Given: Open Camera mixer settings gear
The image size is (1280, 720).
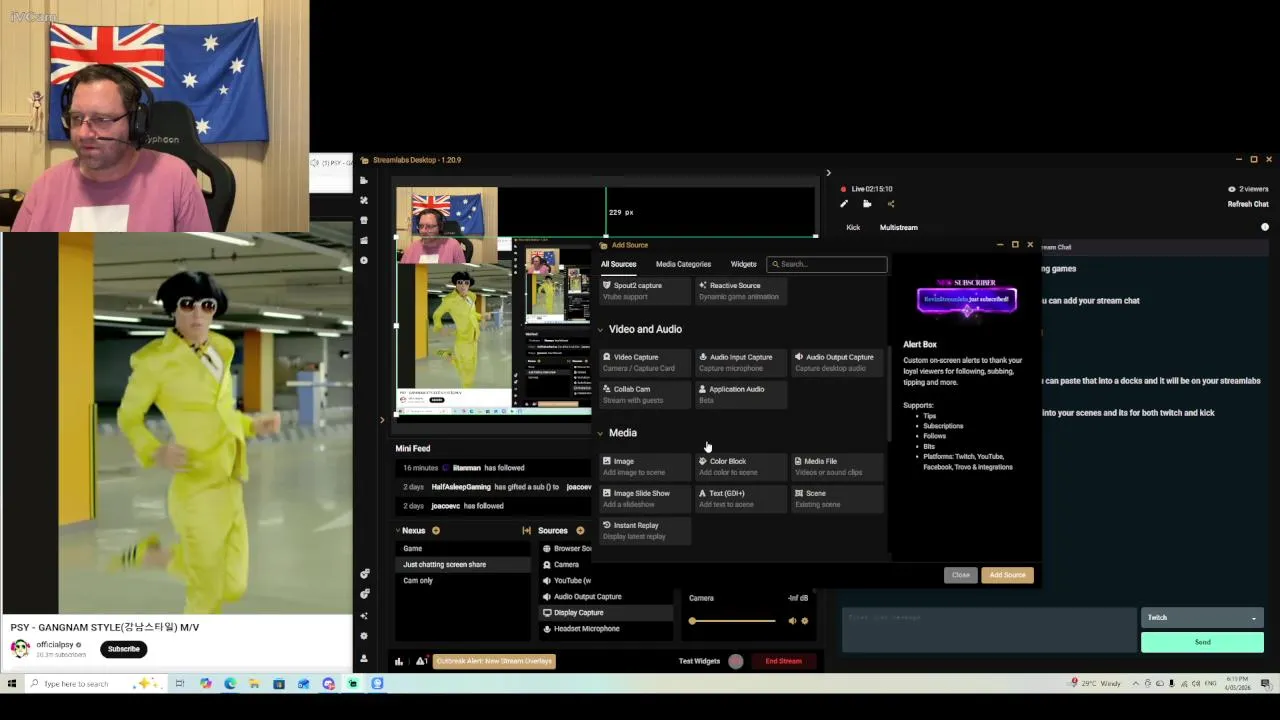Looking at the screenshot, I should point(805,621).
